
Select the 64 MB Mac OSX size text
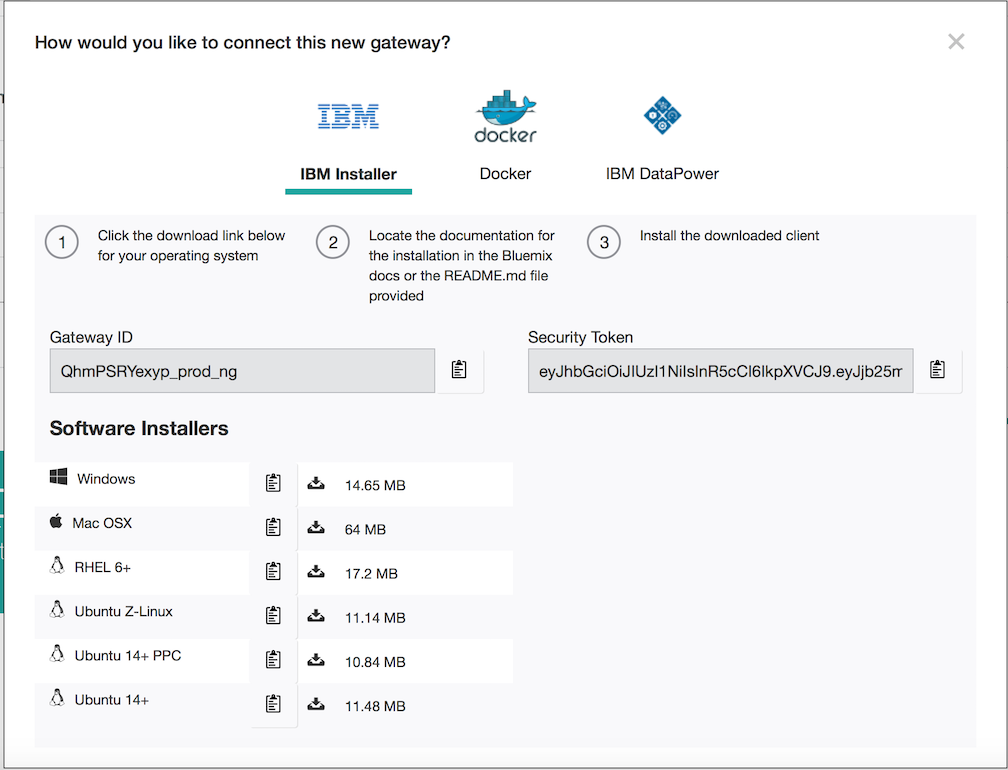tap(365, 530)
